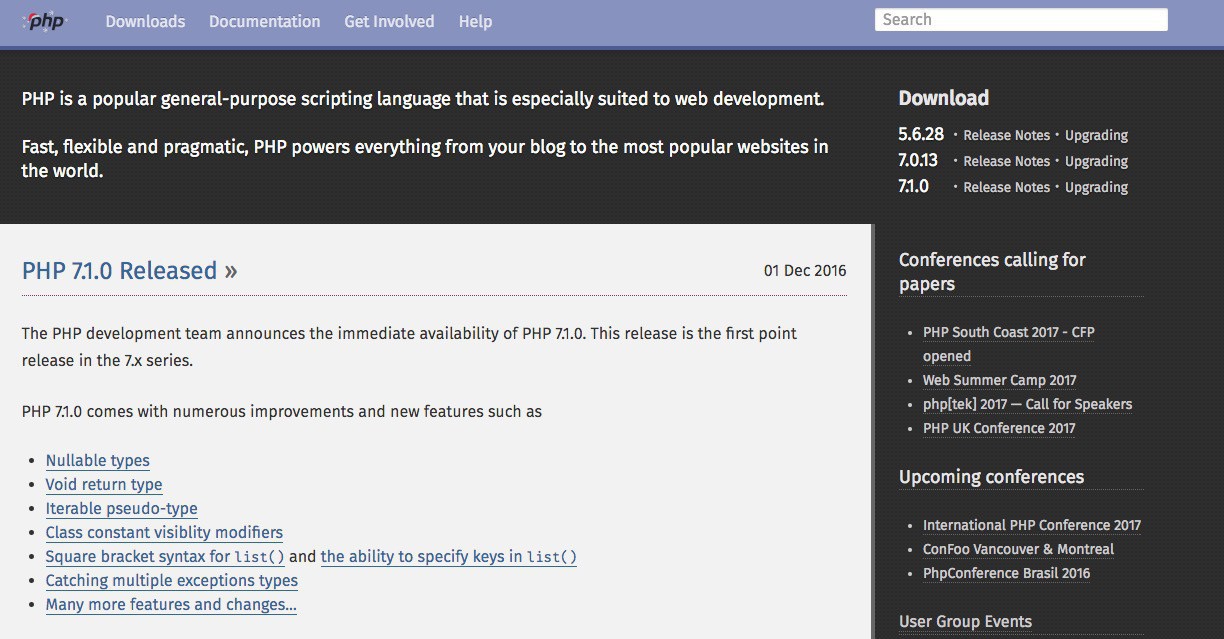Viewport: 1224px width, 639px height.
Task: Click Catching multiple exceptions types link
Action: (x=172, y=581)
